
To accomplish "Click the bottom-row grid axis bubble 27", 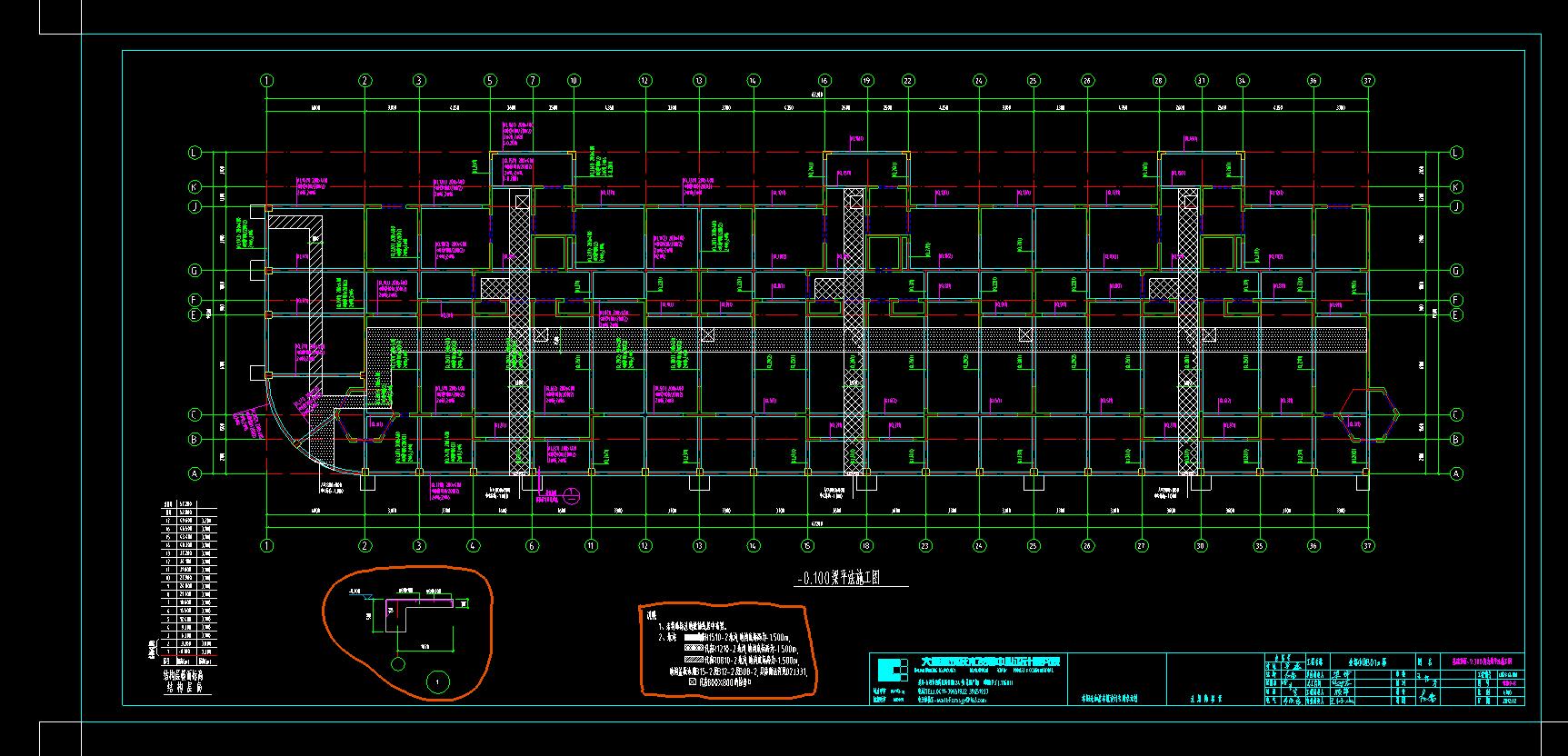I will [x=1142, y=546].
